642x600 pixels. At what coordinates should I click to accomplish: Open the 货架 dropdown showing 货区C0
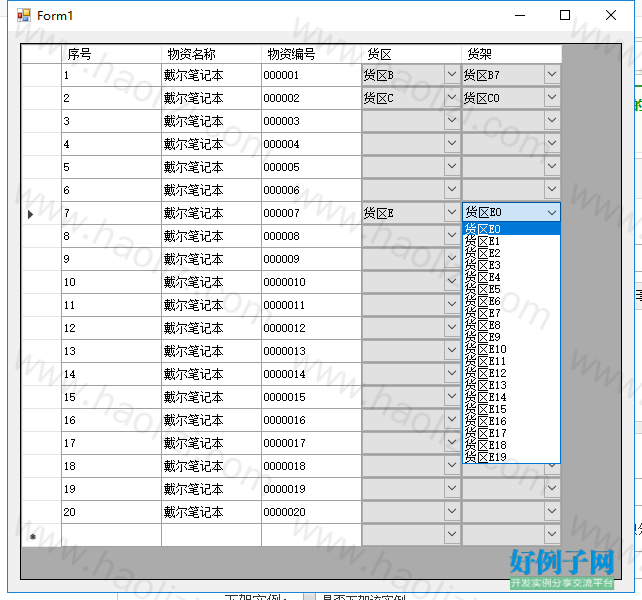tap(552, 97)
